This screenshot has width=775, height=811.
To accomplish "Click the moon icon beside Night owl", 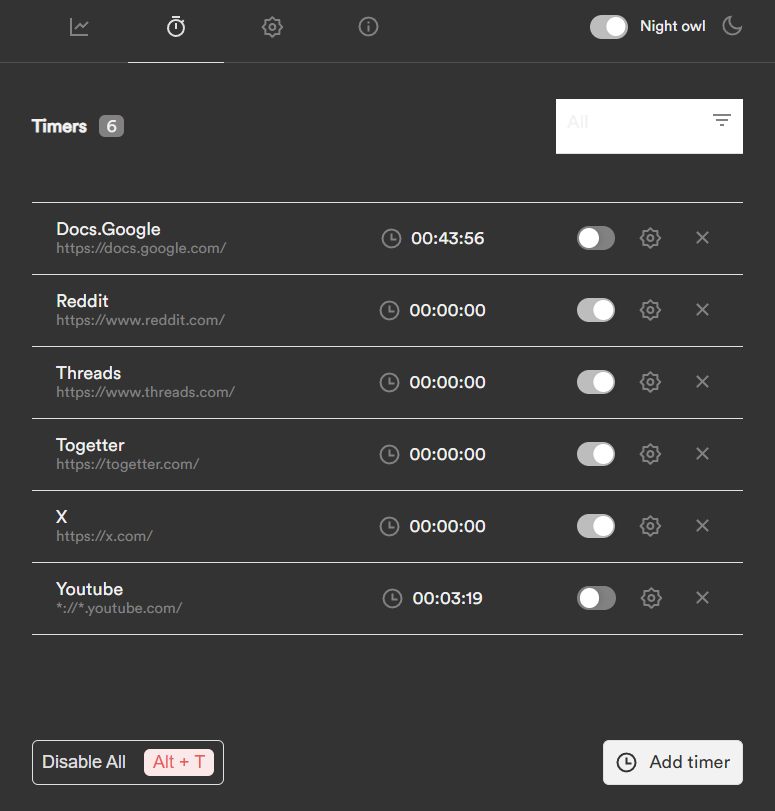I will [x=732, y=27].
